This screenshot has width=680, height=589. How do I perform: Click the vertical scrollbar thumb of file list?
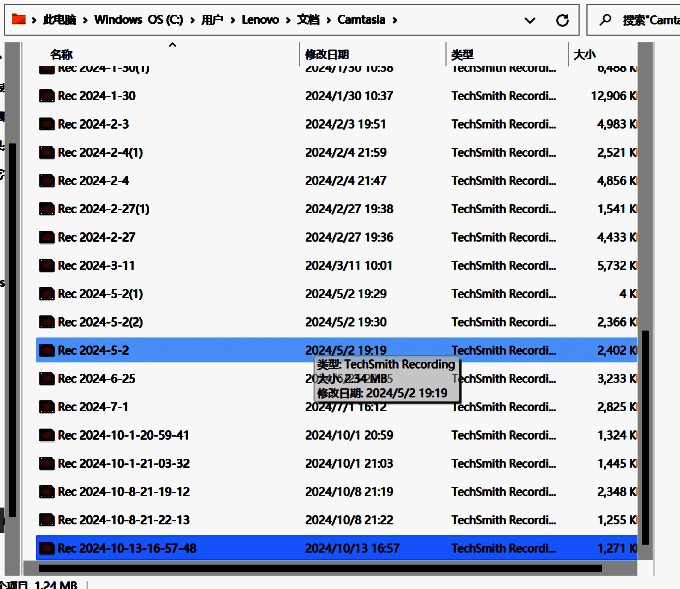point(645,440)
